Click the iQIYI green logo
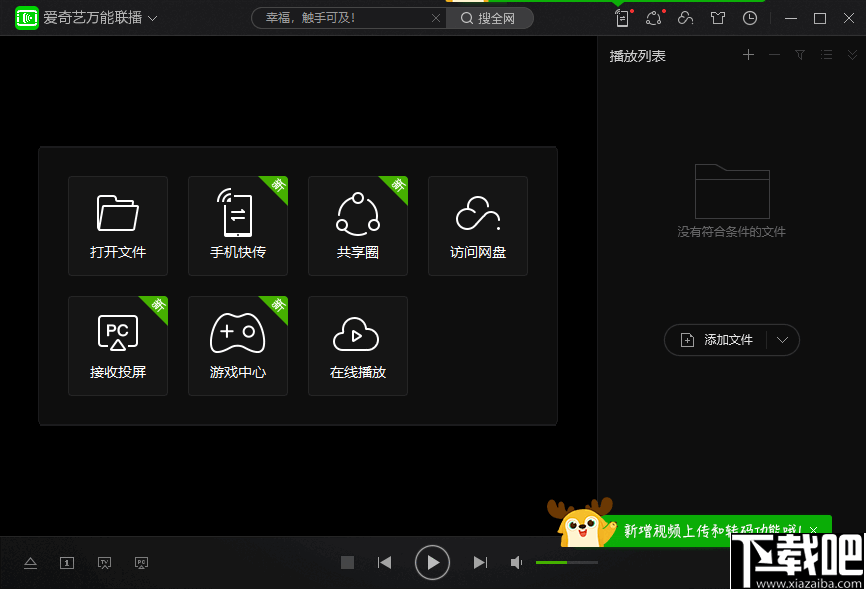 pos(27,18)
